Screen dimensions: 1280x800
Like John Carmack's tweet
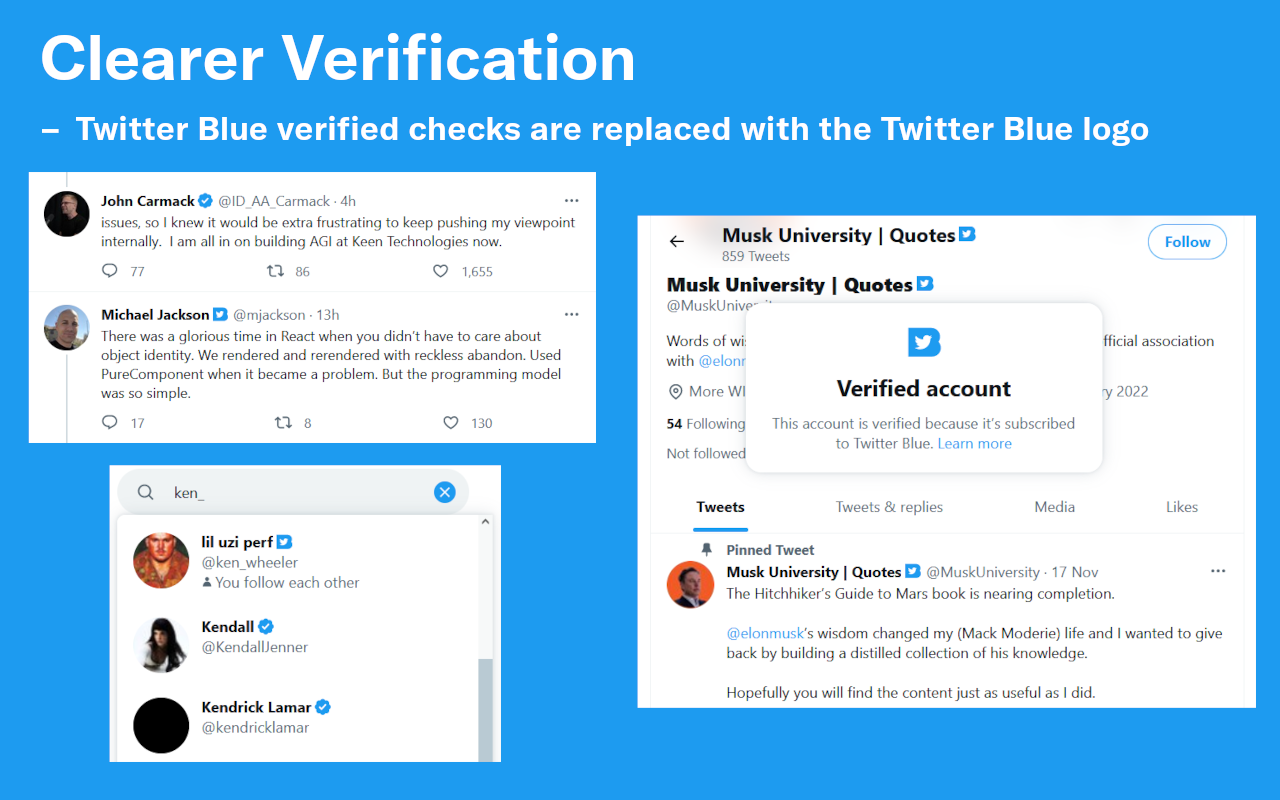pyautogui.click(x=441, y=271)
